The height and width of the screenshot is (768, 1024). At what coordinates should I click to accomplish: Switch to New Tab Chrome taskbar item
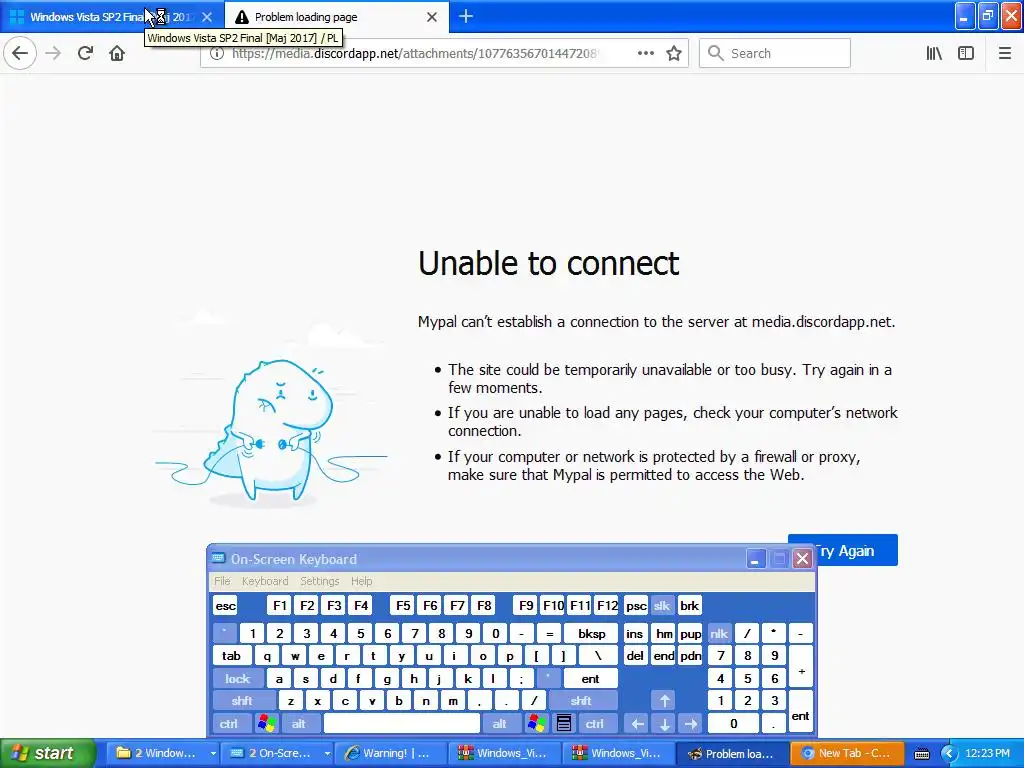click(x=846, y=754)
